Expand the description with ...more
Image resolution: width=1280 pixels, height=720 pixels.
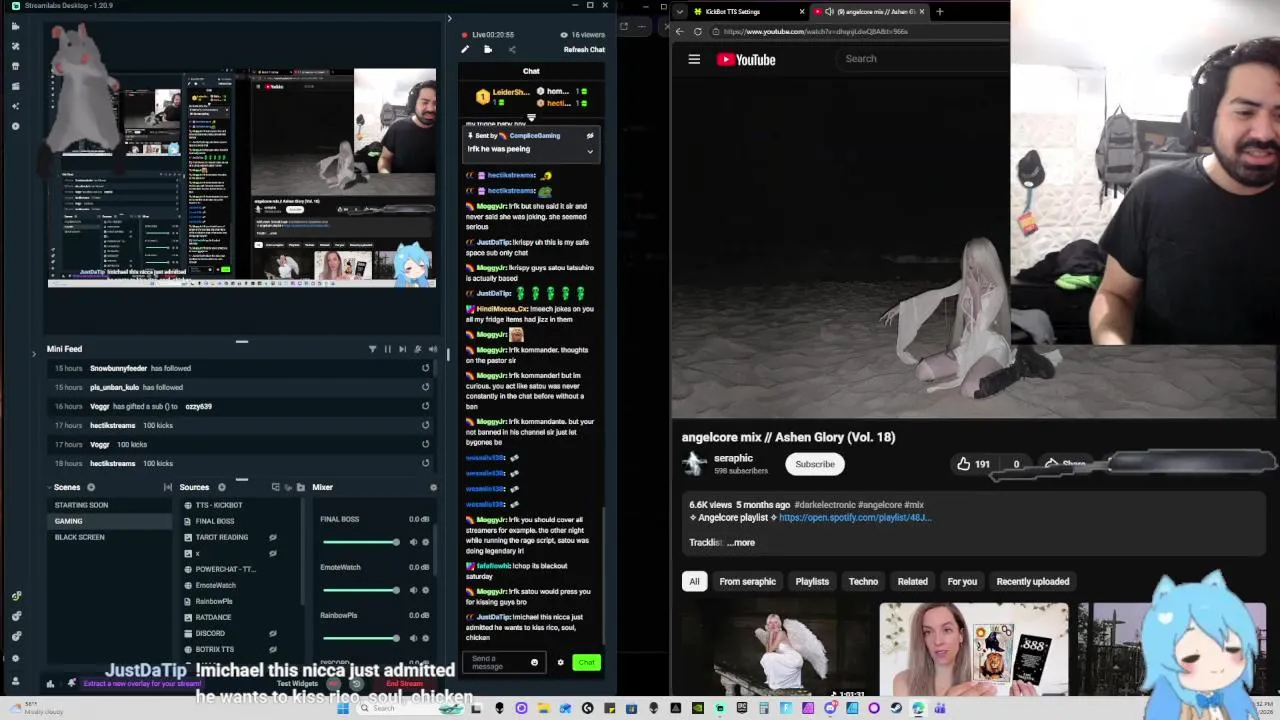741,542
